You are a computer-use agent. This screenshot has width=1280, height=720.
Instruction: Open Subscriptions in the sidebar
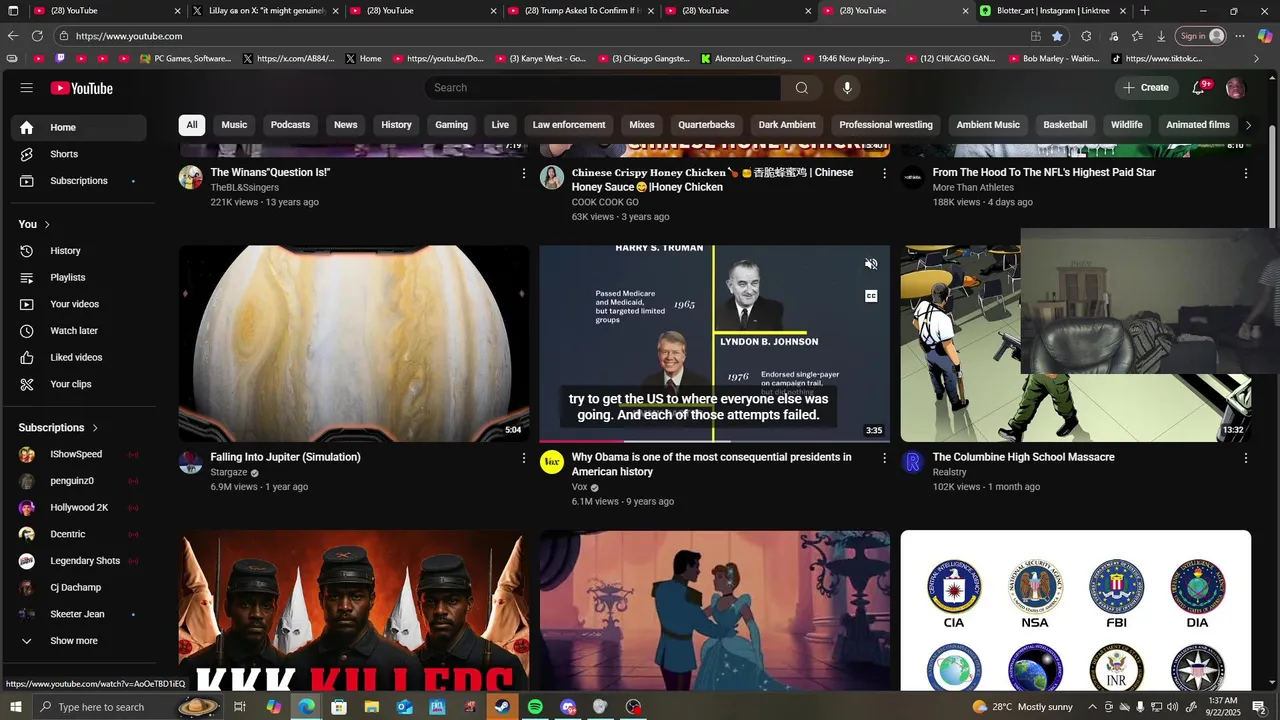79,181
